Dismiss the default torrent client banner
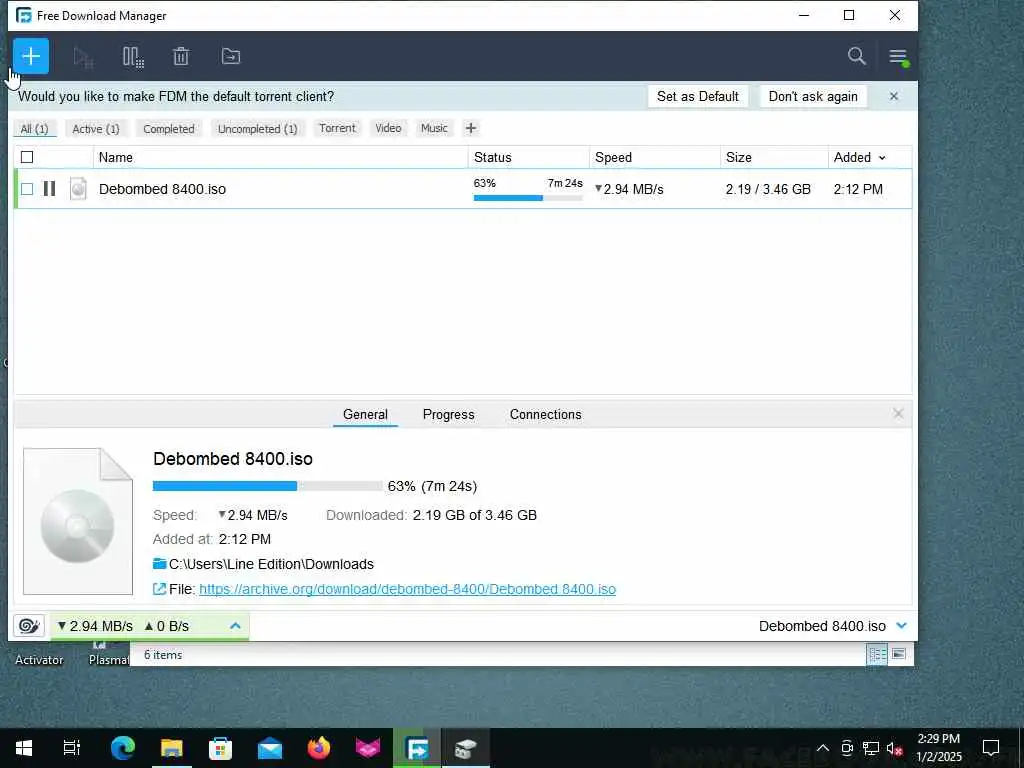 tap(894, 97)
